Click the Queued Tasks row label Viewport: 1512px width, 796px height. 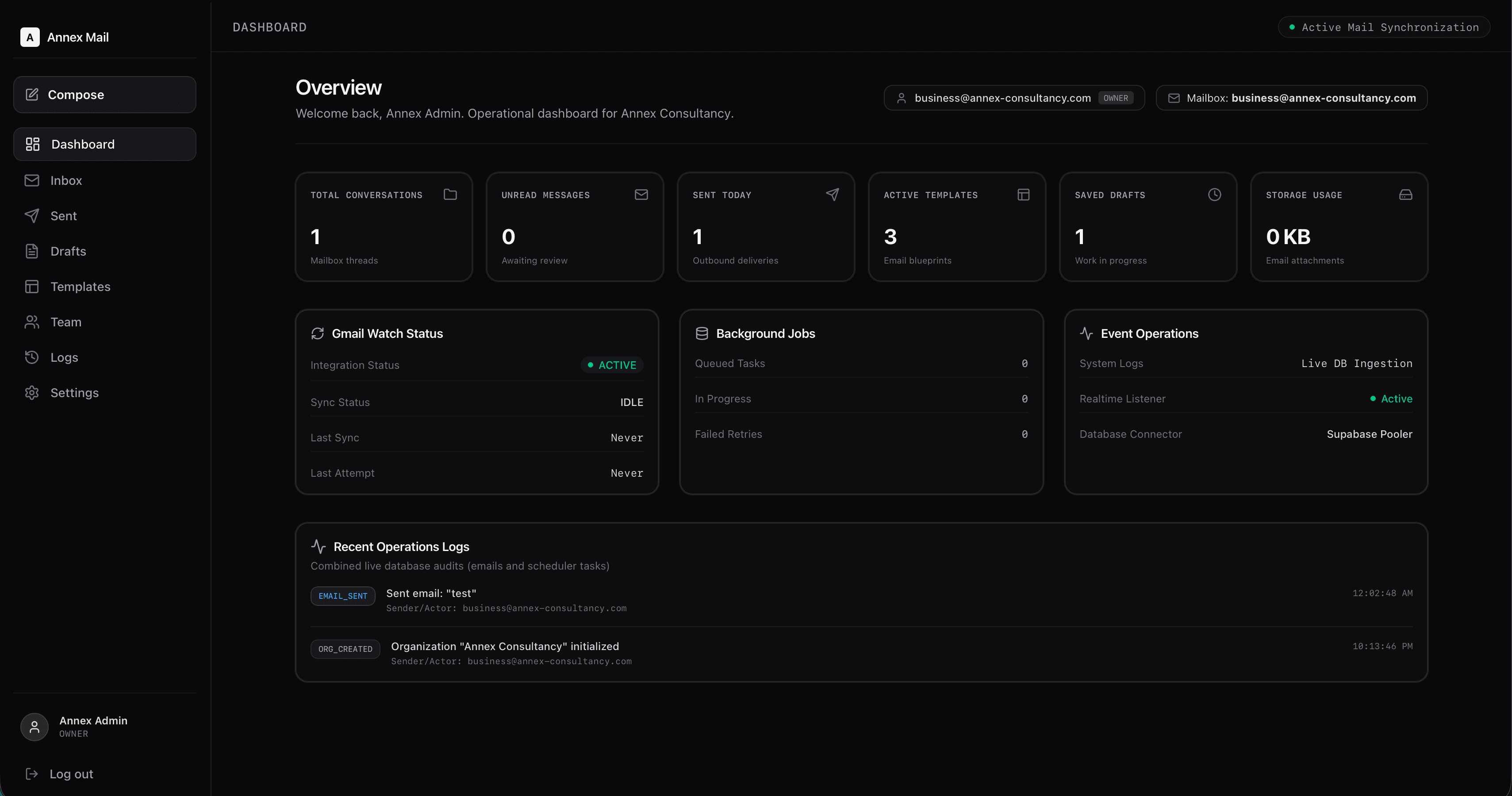click(729, 363)
